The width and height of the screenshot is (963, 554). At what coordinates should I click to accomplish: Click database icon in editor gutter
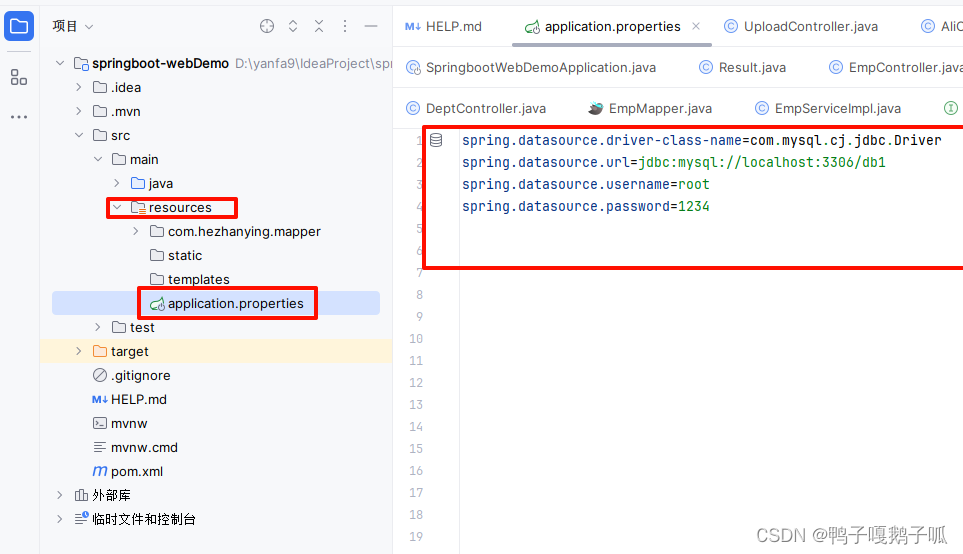click(x=436, y=141)
